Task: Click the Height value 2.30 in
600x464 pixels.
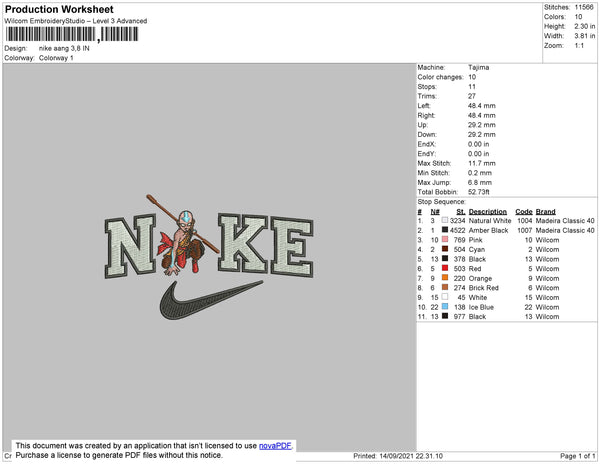Action: coord(584,26)
